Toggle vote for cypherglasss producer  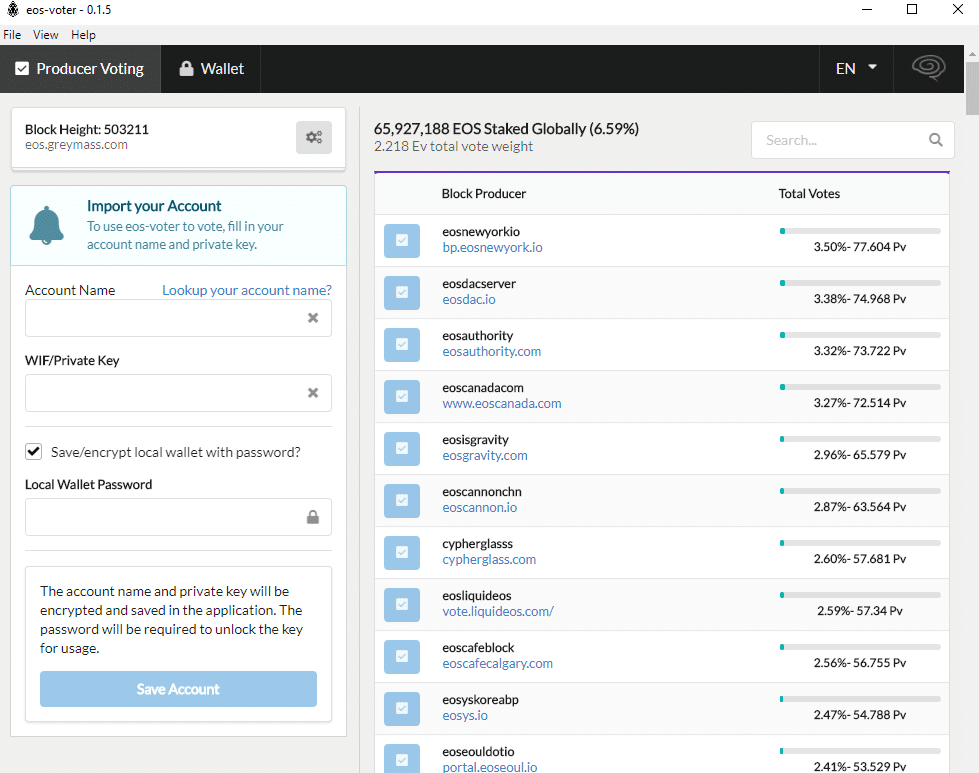(401, 552)
